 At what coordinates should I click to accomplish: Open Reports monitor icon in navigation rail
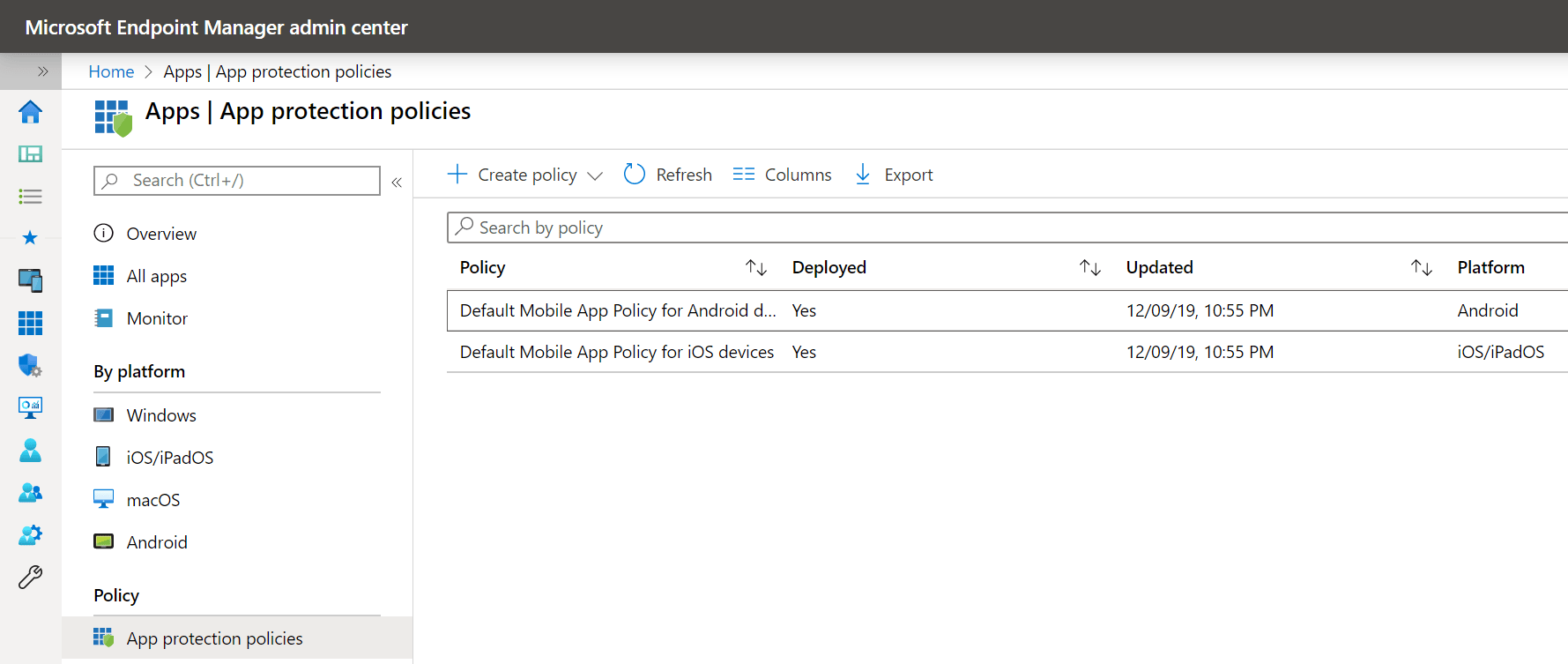(30, 407)
